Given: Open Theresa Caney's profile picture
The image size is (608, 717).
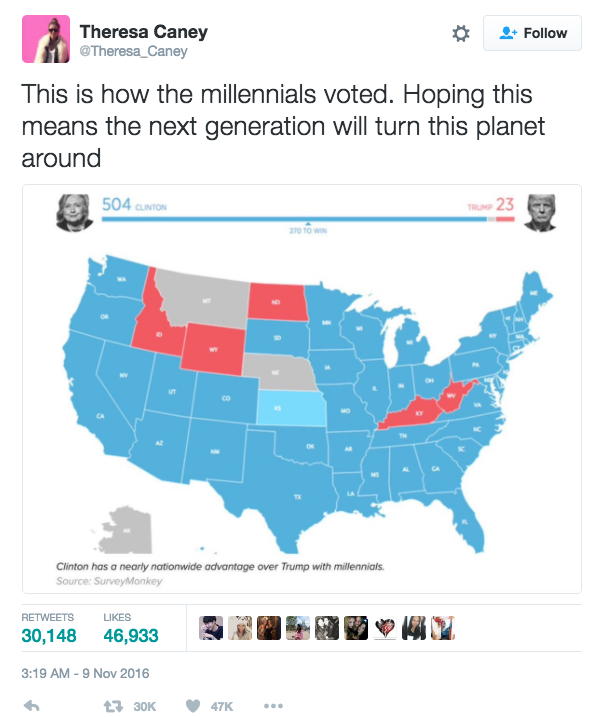Looking at the screenshot, I should pyautogui.click(x=46, y=39).
